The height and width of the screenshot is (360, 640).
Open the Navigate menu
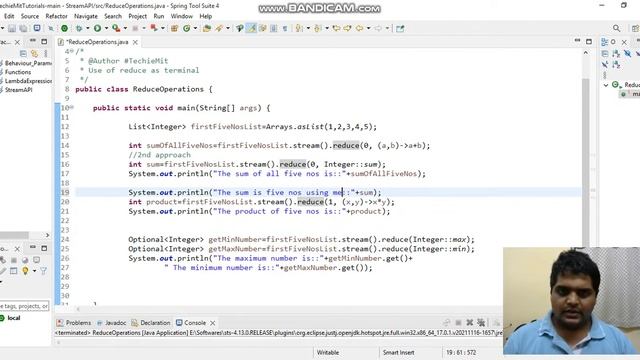click(86, 16)
